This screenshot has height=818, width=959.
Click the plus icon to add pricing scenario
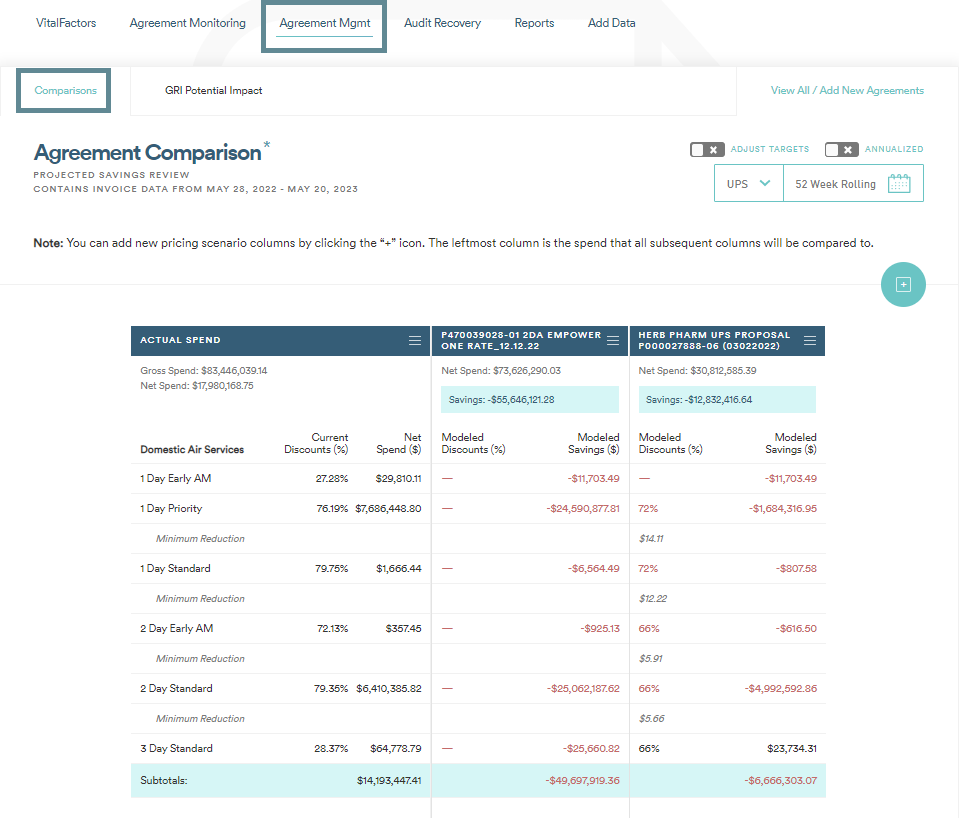pyautogui.click(x=903, y=284)
